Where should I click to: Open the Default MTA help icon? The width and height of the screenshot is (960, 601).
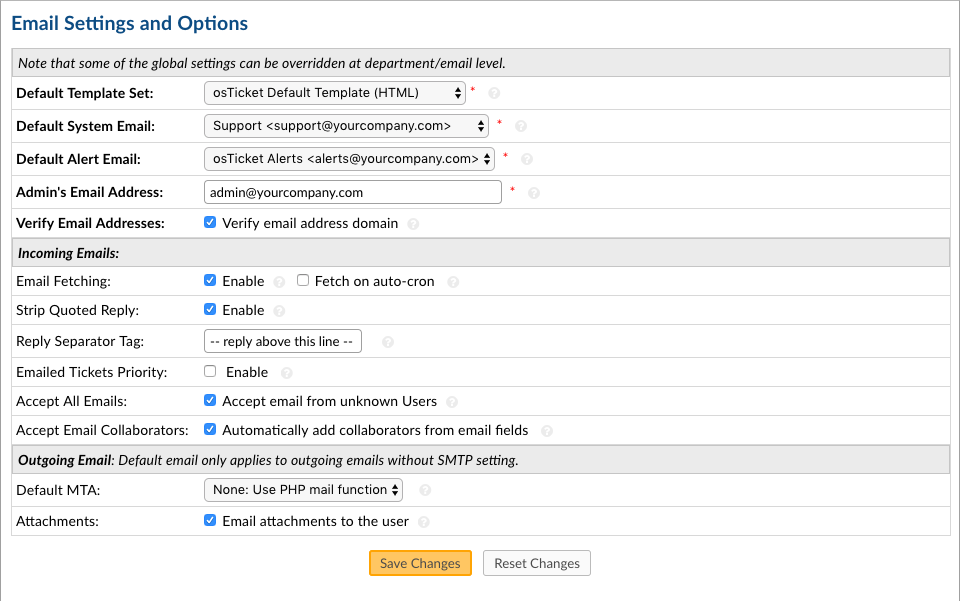tap(425, 490)
